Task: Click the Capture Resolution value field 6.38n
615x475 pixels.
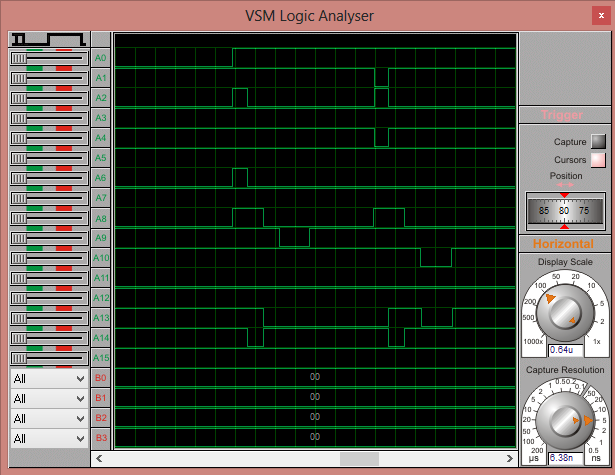Action: pos(566,458)
